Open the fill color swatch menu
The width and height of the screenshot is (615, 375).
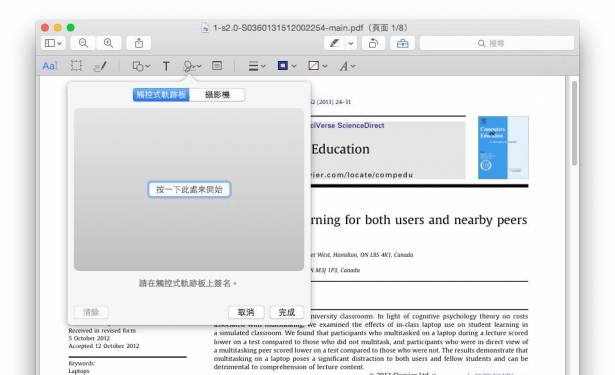(x=317, y=66)
